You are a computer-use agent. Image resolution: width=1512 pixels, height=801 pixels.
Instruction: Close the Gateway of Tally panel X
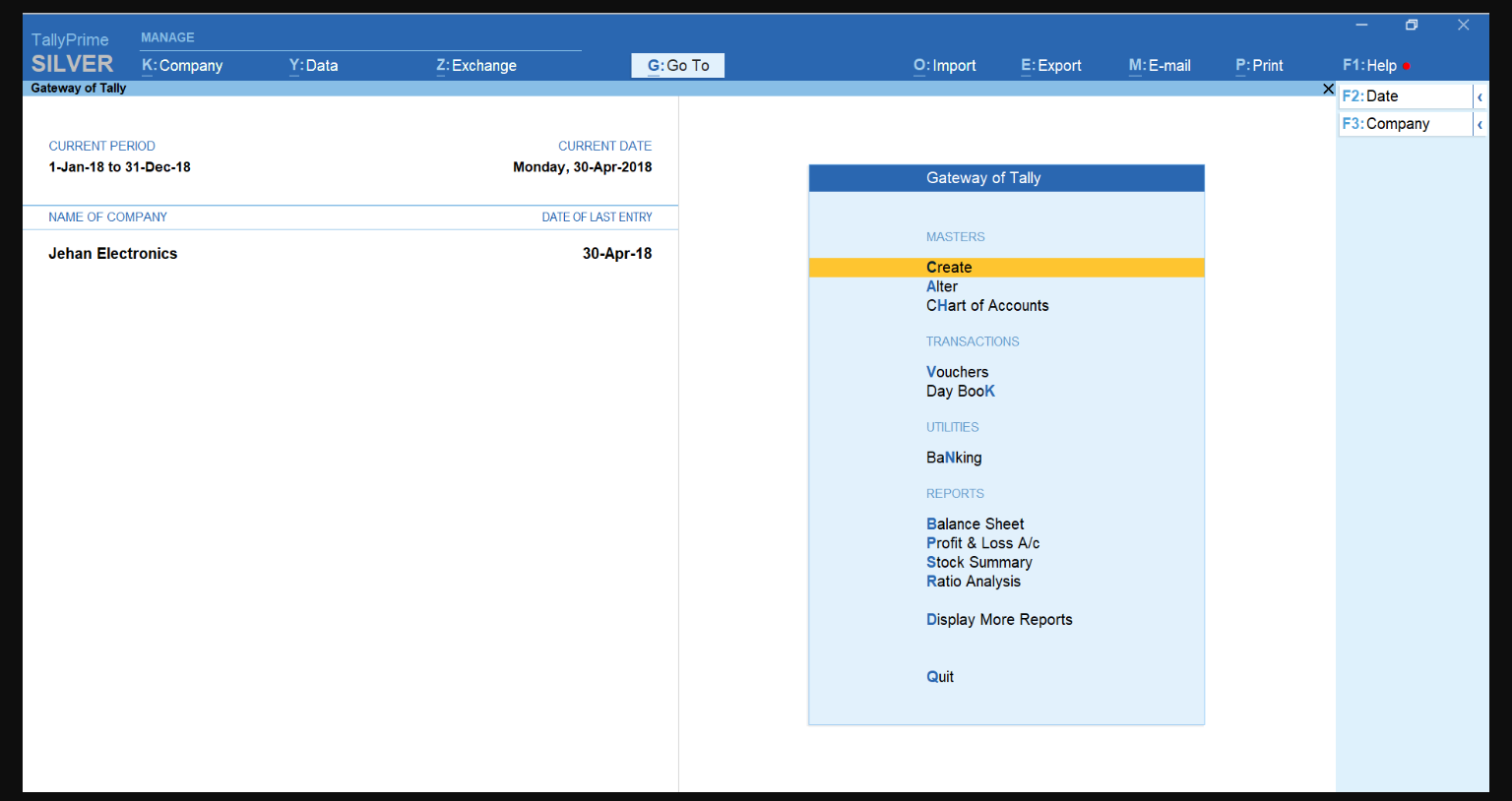(x=1328, y=89)
